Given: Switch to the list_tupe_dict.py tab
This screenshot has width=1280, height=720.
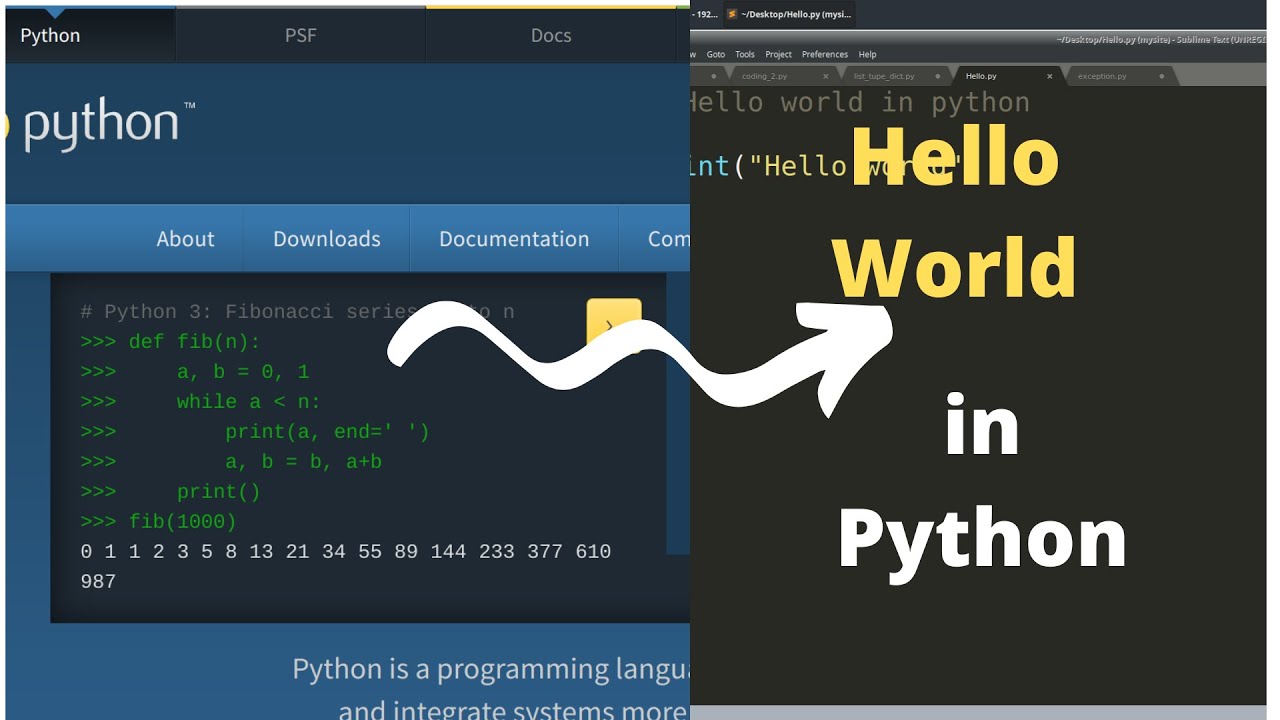Looking at the screenshot, I should coord(883,76).
